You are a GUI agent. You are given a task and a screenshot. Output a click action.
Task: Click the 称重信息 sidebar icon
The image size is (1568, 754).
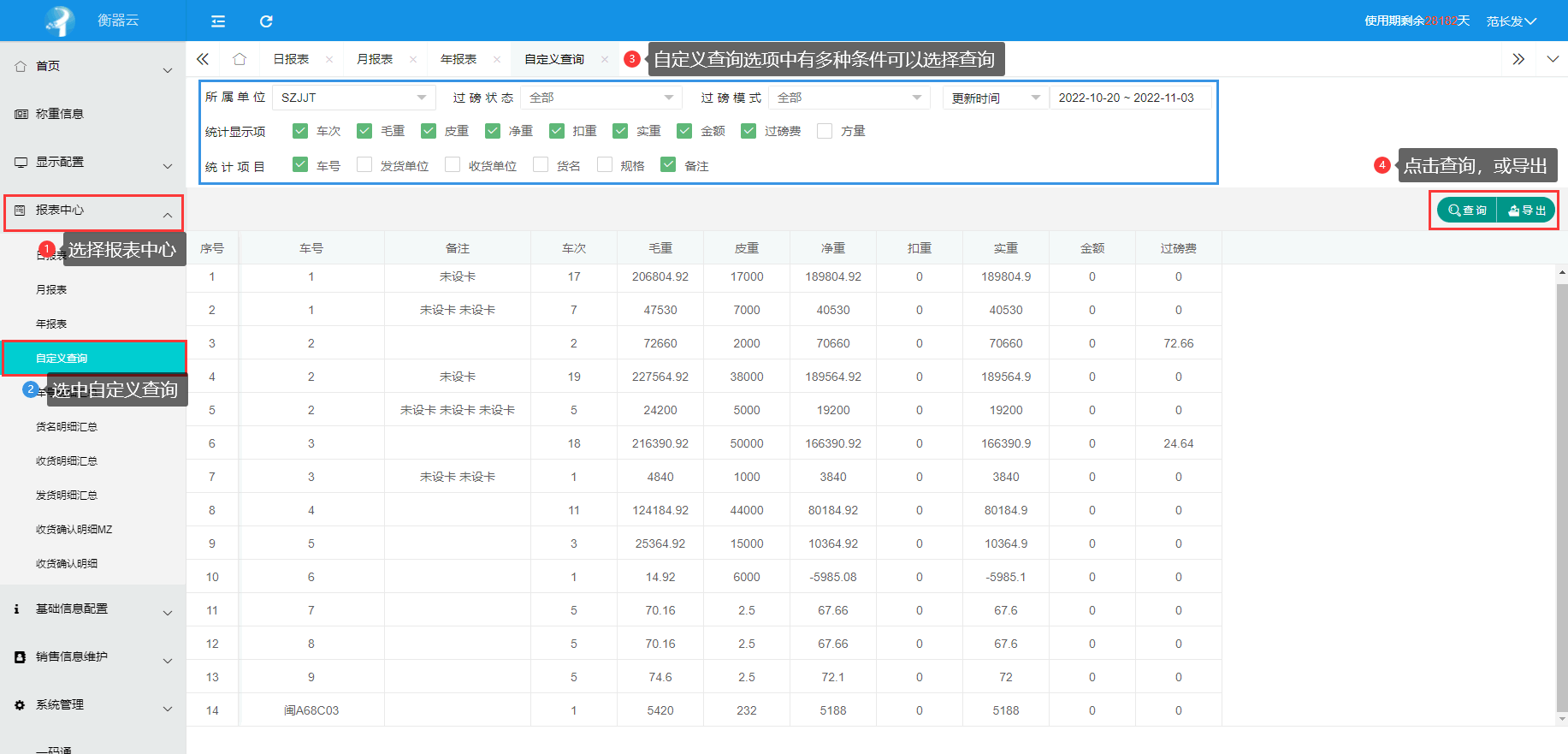click(21, 114)
